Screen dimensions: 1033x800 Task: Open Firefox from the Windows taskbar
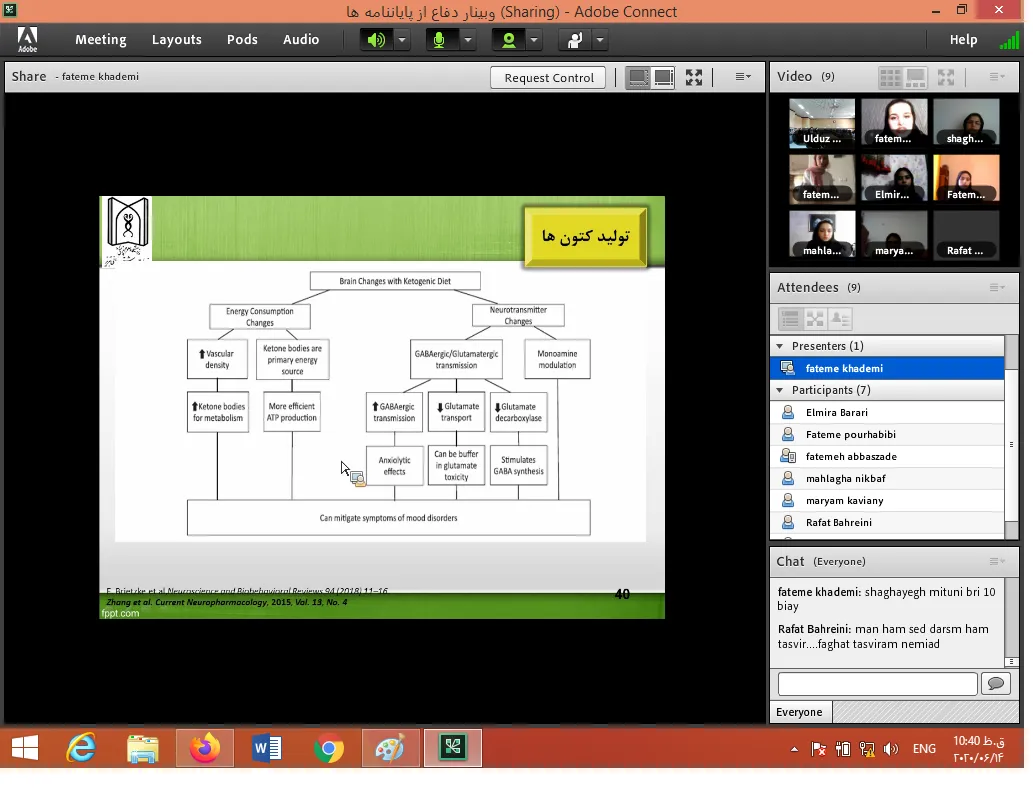click(205, 748)
